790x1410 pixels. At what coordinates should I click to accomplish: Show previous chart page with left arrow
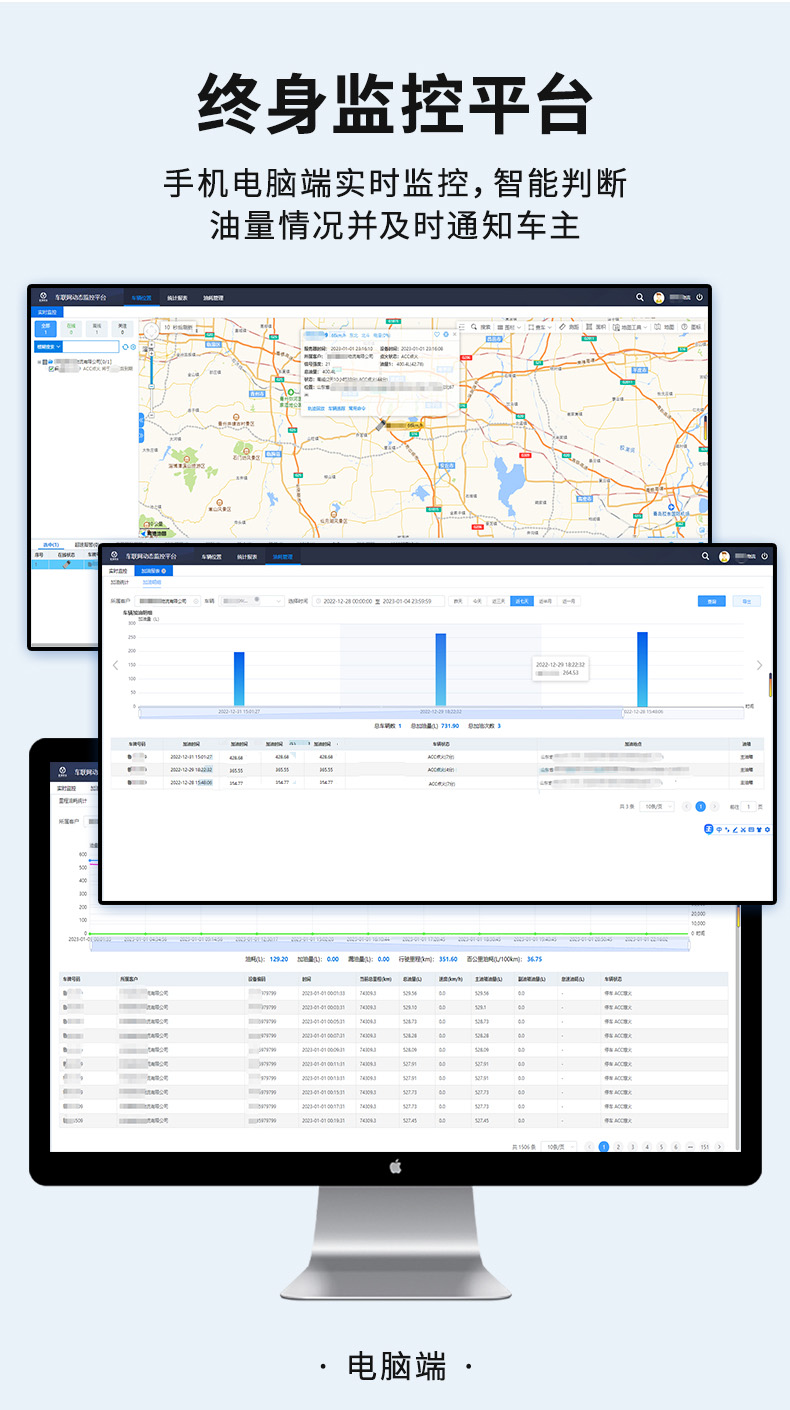click(x=115, y=666)
